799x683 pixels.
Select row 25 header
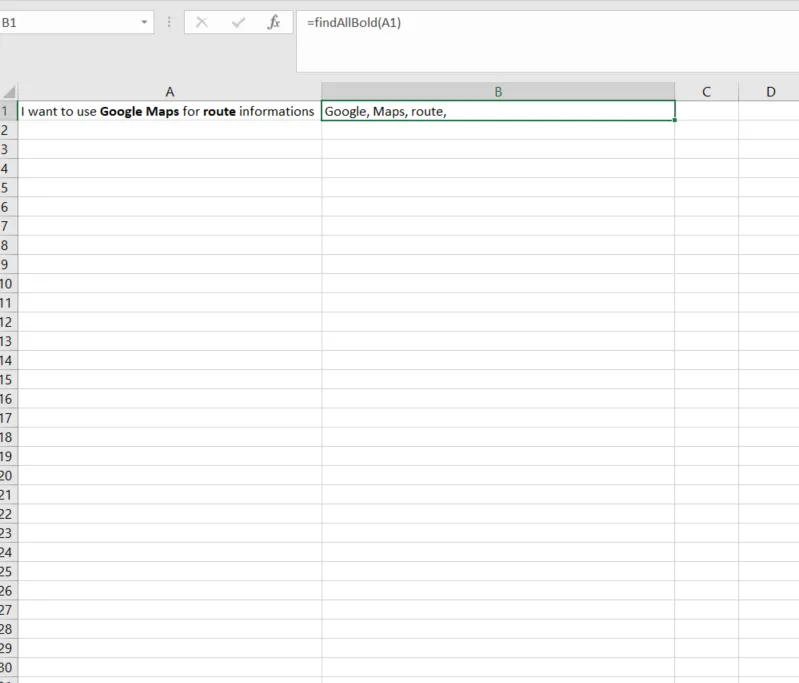(x=8, y=571)
